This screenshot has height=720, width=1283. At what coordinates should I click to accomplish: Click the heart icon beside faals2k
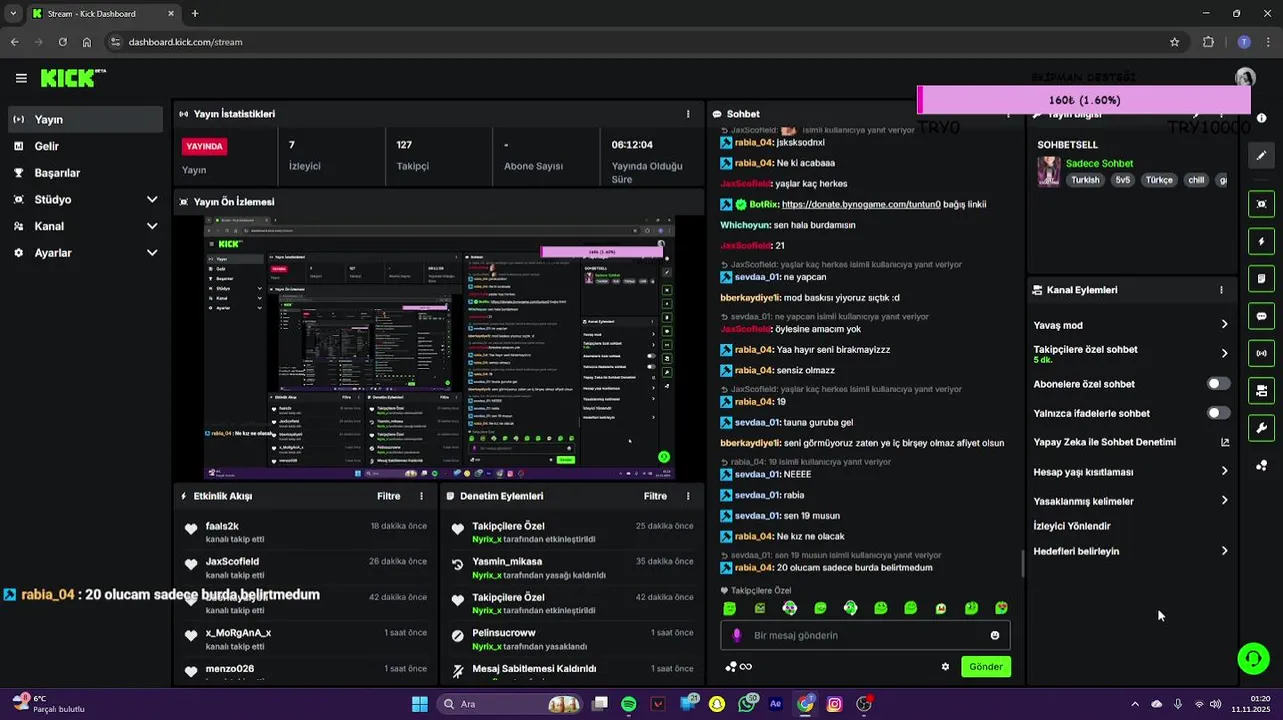tap(191, 530)
